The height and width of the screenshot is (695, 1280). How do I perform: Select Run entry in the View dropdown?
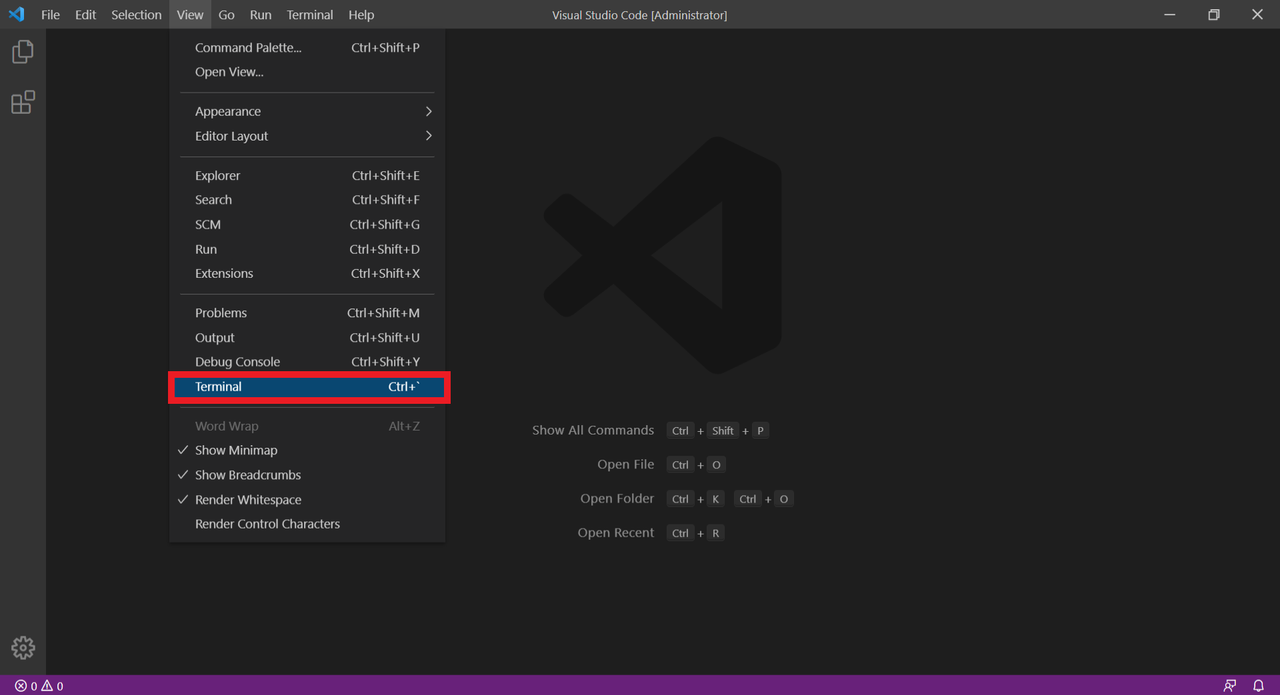[307, 249]
